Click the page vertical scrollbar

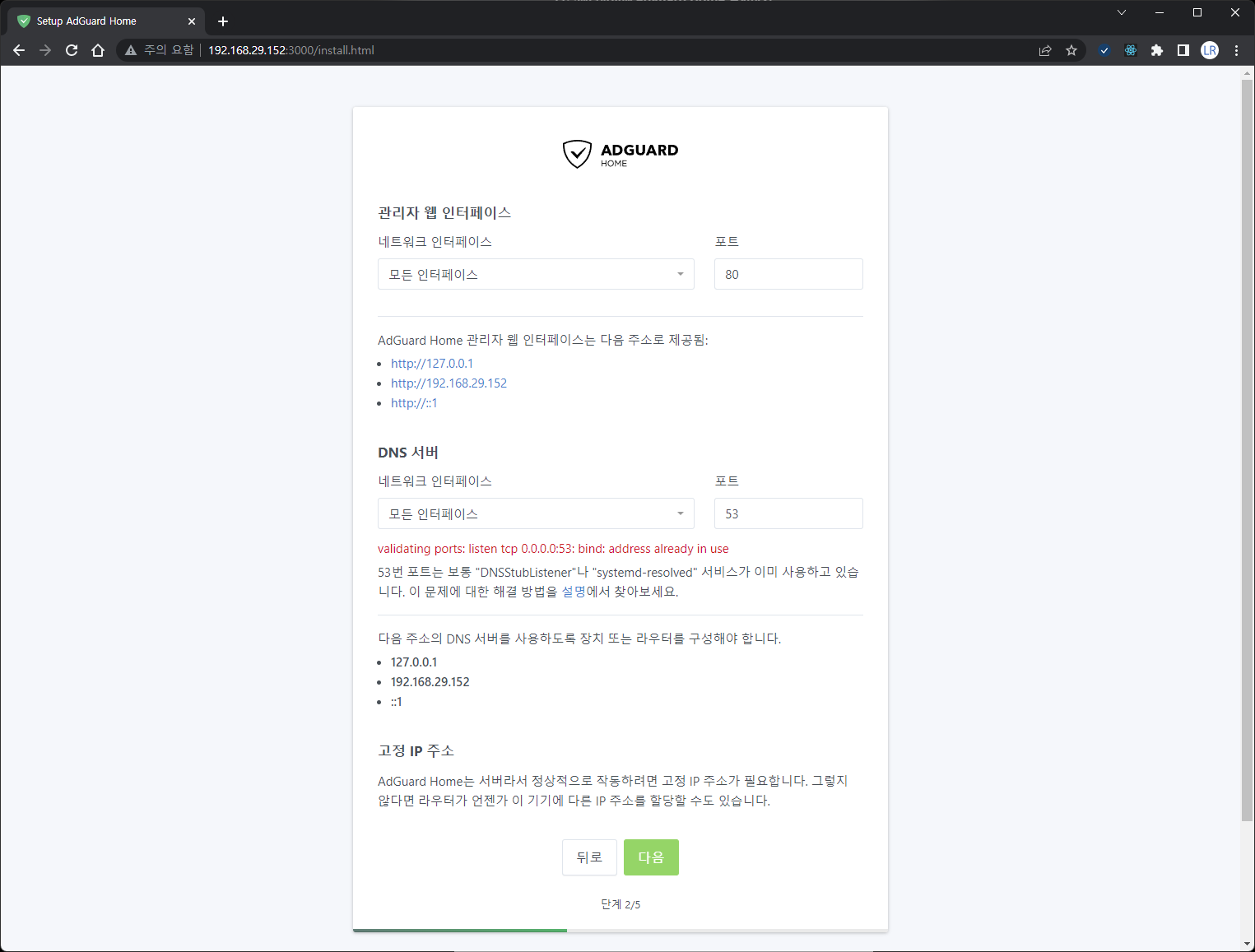(1248, 449)
